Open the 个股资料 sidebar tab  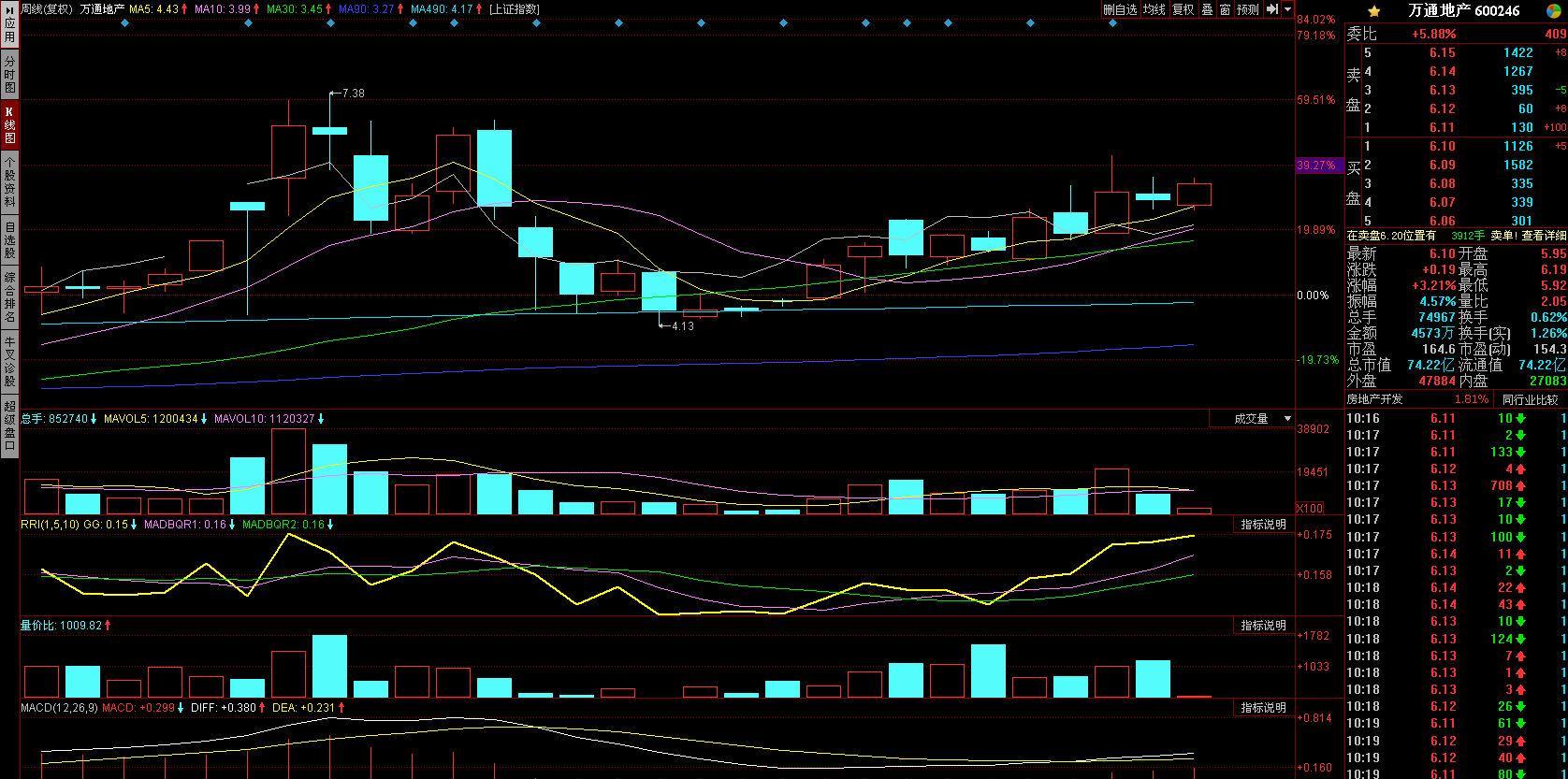coord(9,182)
